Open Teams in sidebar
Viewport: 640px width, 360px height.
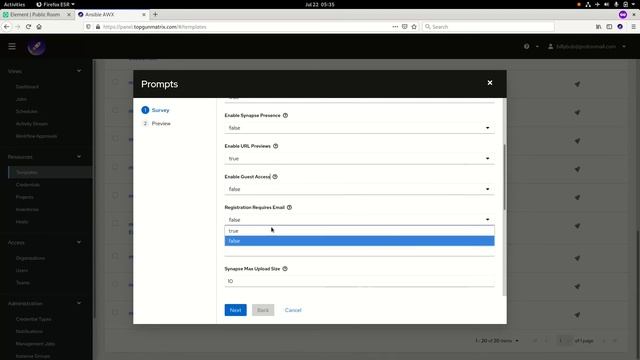coord(23,282)
